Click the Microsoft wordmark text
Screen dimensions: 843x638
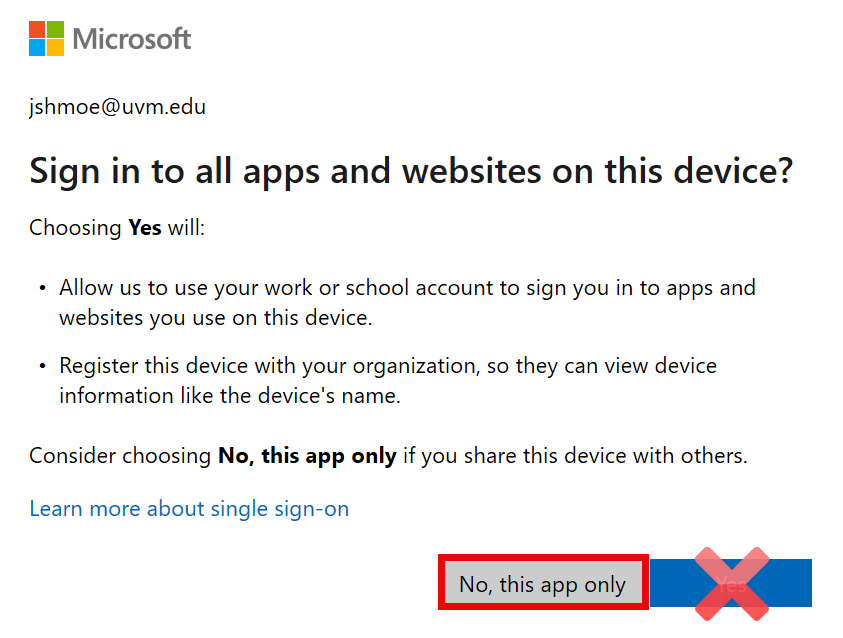tap(132, 40)
